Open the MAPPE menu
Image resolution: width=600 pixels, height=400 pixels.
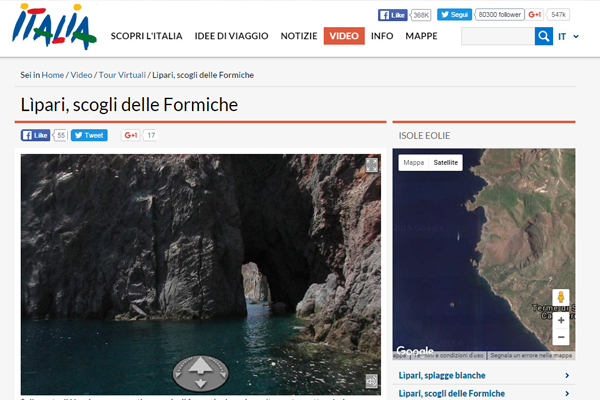(421, 36)
